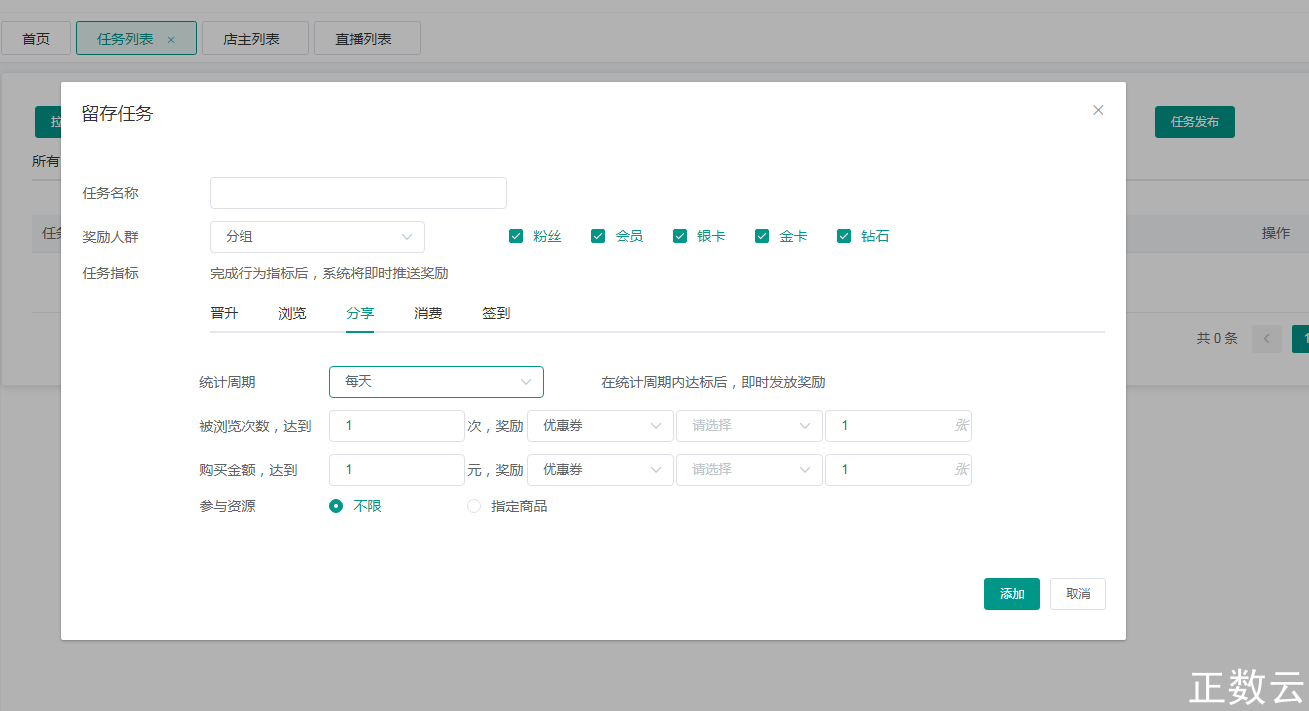Open the 奖励人群 分组 dropdown
This screenshot has height=711, width=1309.
click(317, 237)
